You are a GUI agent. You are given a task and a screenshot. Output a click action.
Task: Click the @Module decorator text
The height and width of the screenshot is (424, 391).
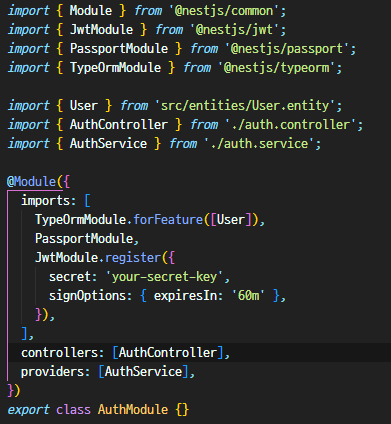click(31, 182)
